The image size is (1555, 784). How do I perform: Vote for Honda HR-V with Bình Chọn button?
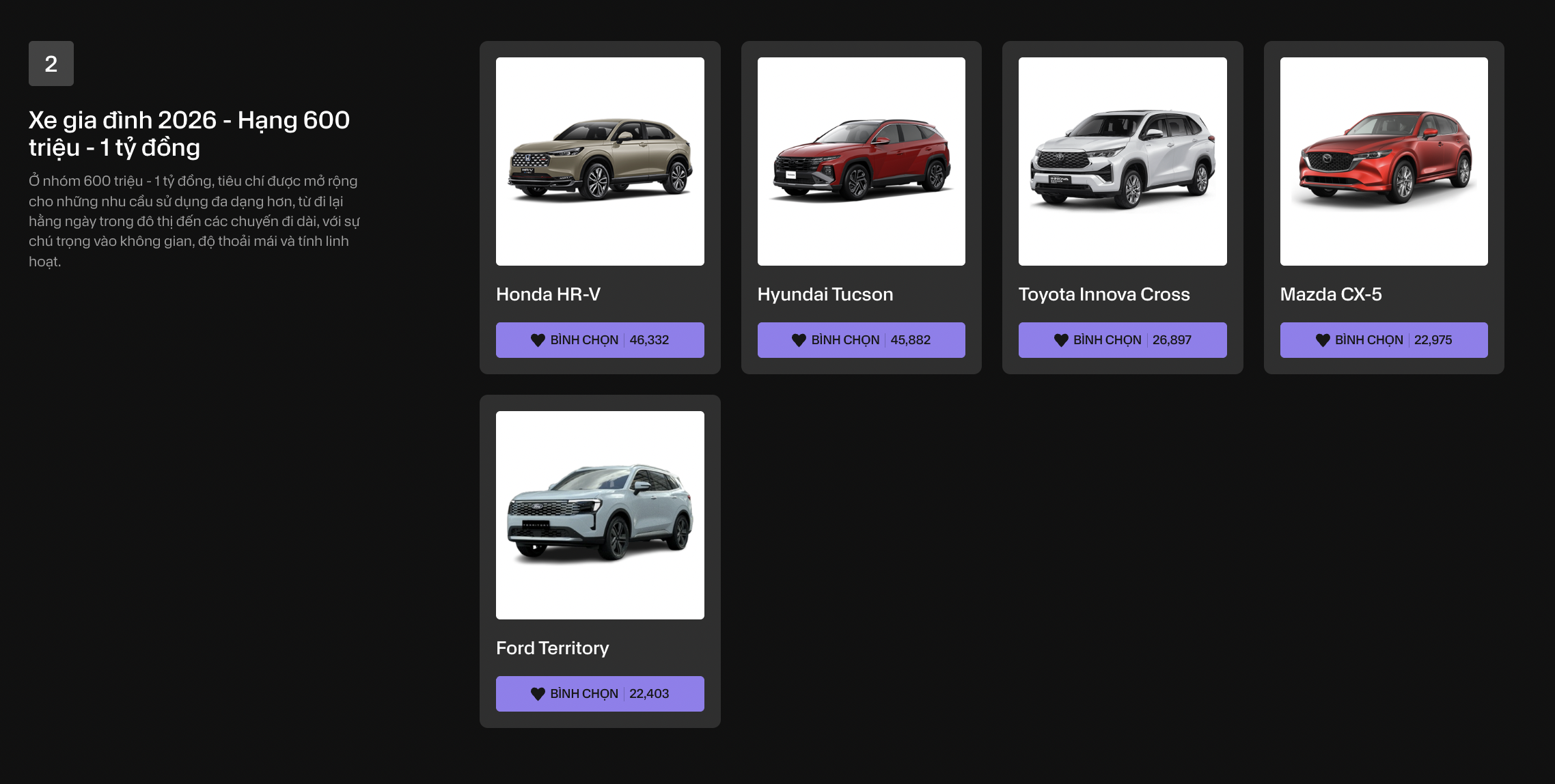coord(600,340)
